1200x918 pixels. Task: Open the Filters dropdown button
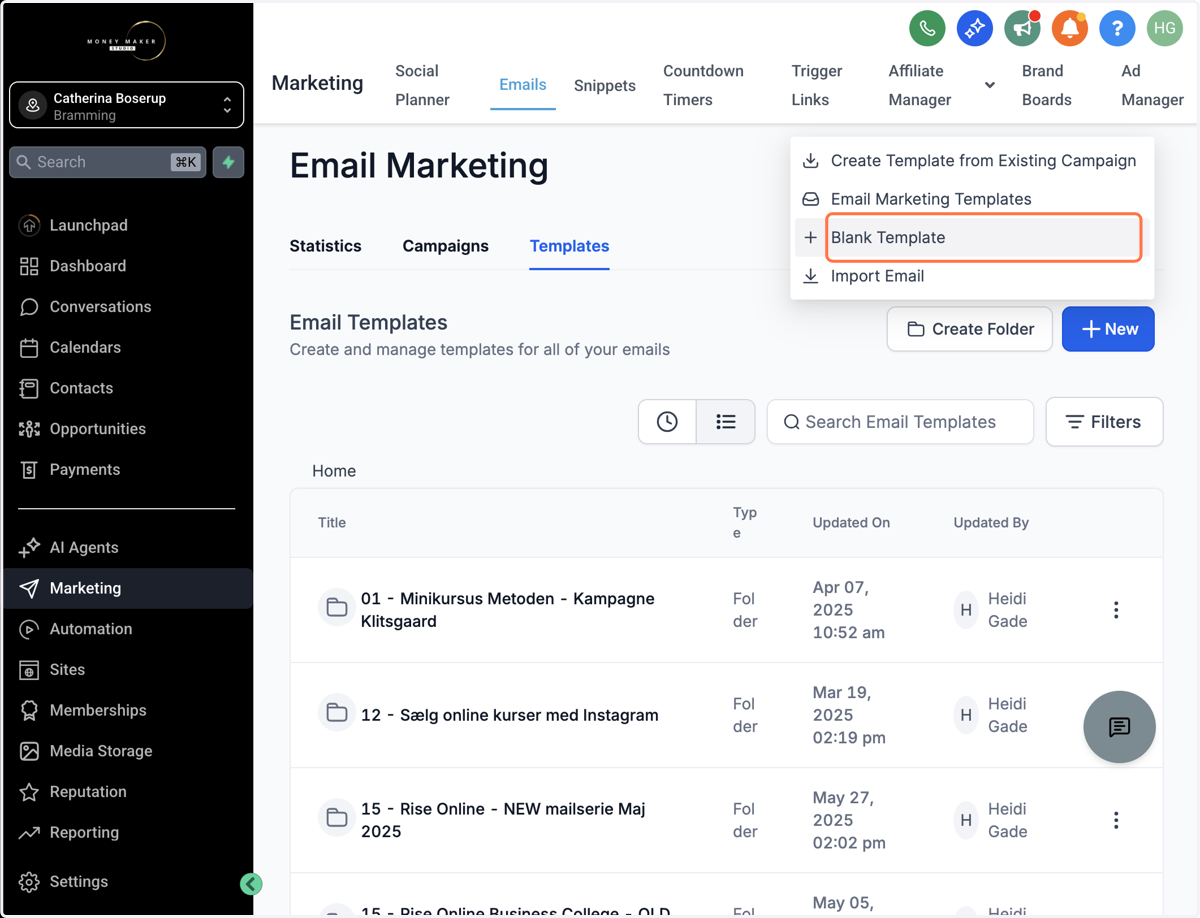[1104, 422]
